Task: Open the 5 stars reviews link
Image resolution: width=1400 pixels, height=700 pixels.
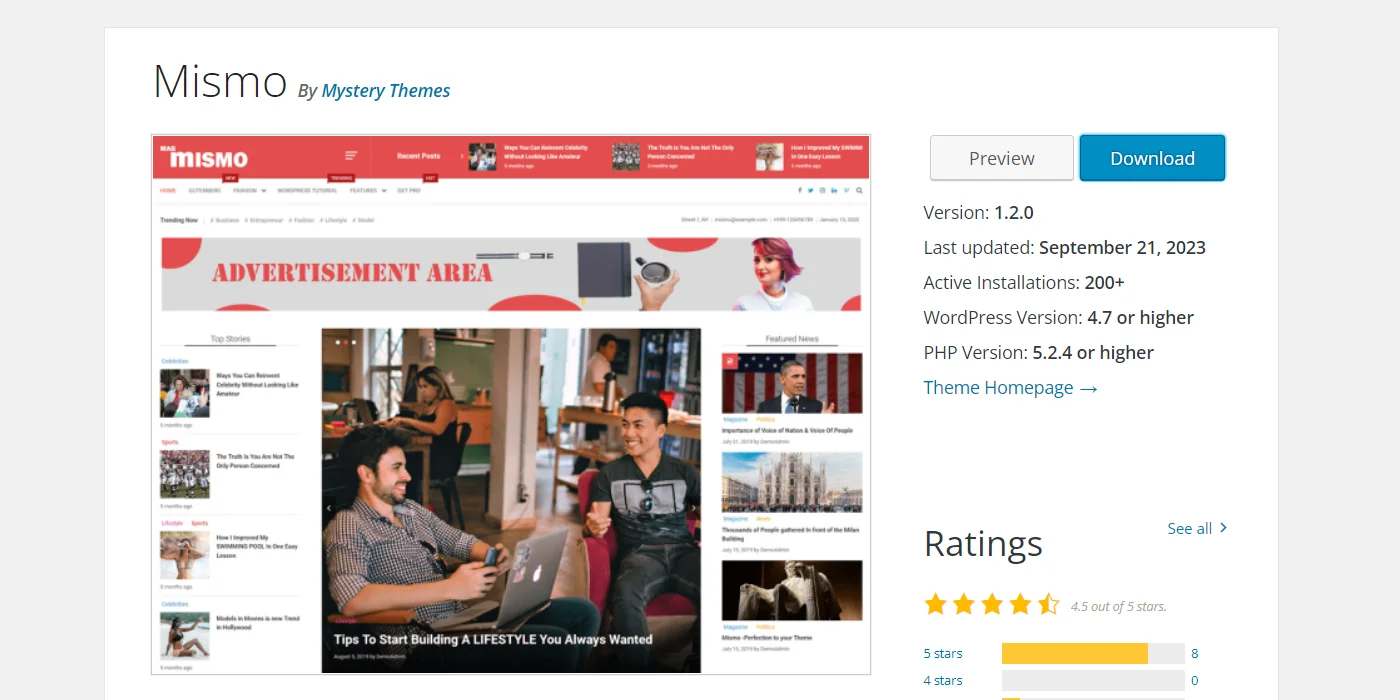Action: pyautogui.click(x=943, y=653)
